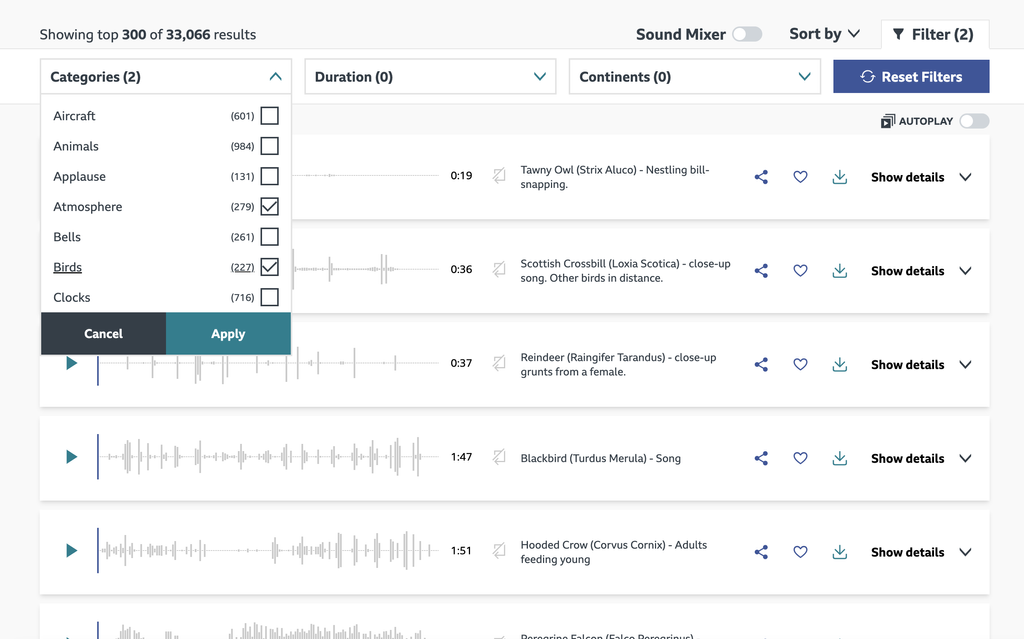Check the Animals category checkbox
This screenshot has width=1024, height=639.
269,146
